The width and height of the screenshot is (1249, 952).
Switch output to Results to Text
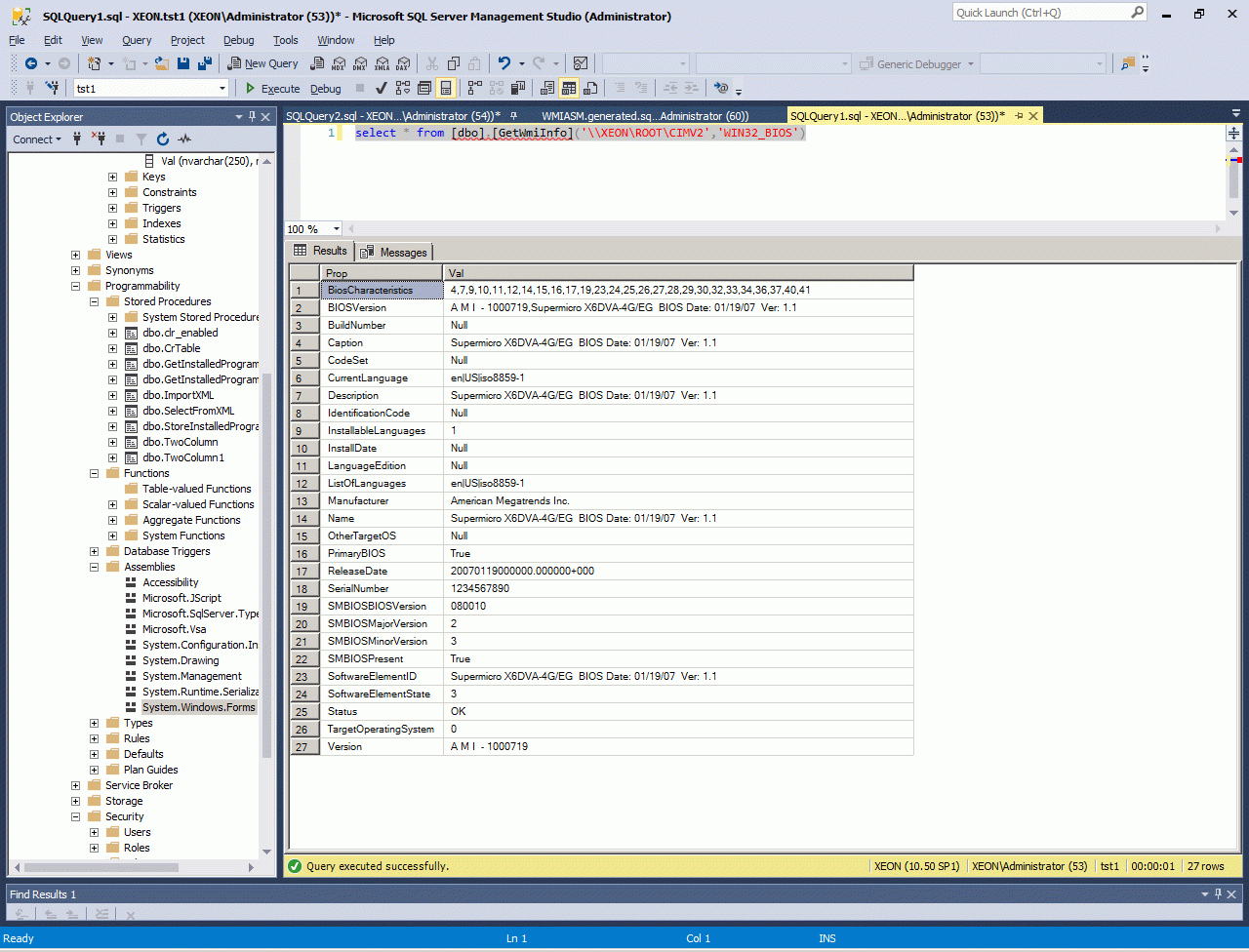547,88
